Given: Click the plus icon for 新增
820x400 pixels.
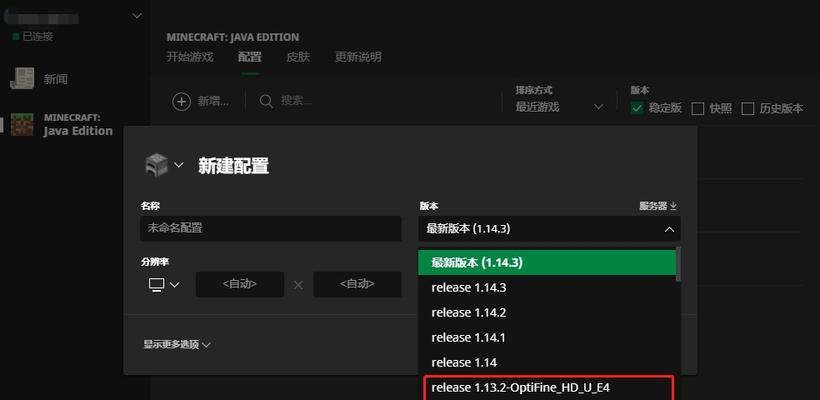Looking at the screenshot, I should point(181,101).
